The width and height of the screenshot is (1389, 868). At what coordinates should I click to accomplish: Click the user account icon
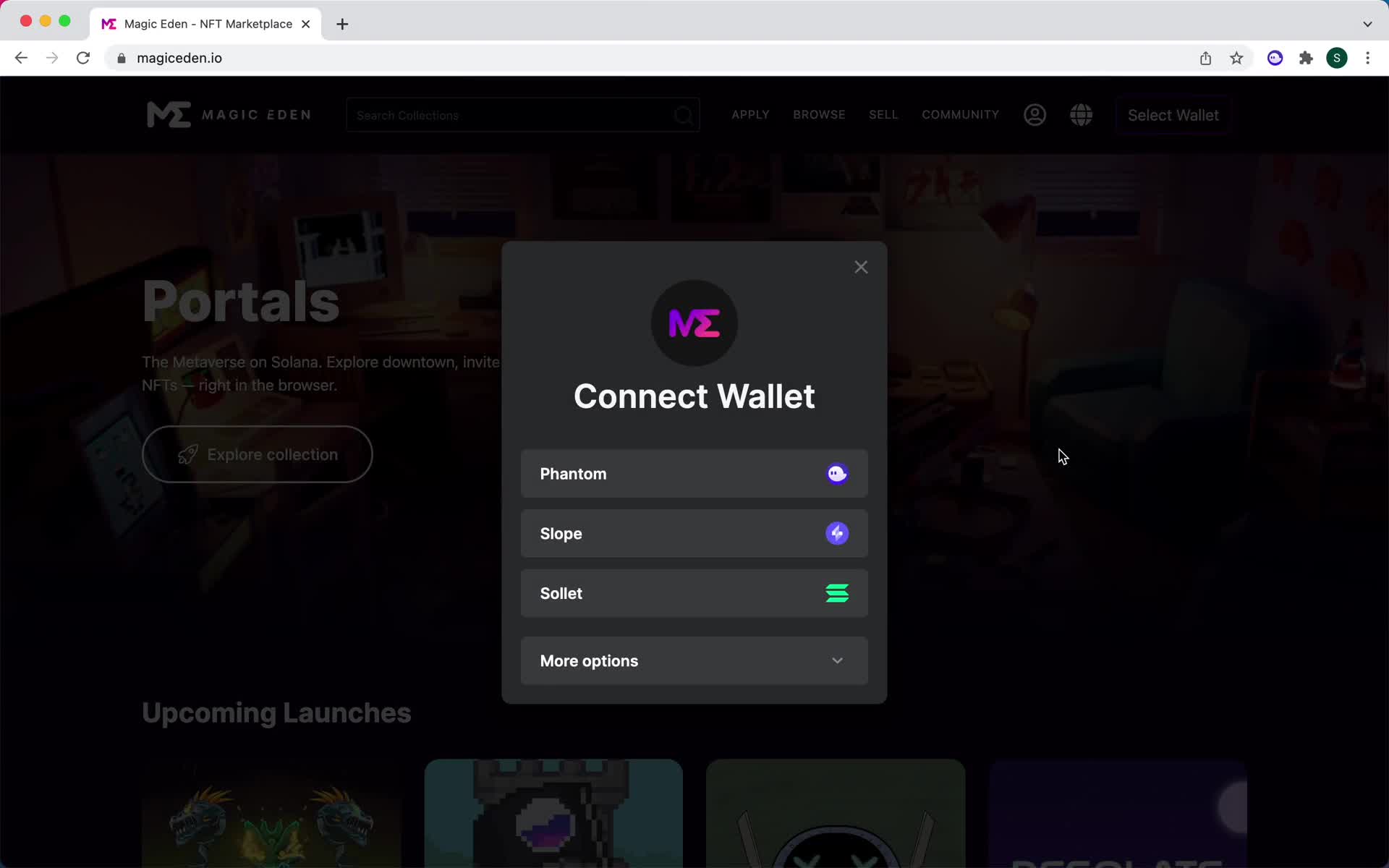click(x=1035, y=115)
